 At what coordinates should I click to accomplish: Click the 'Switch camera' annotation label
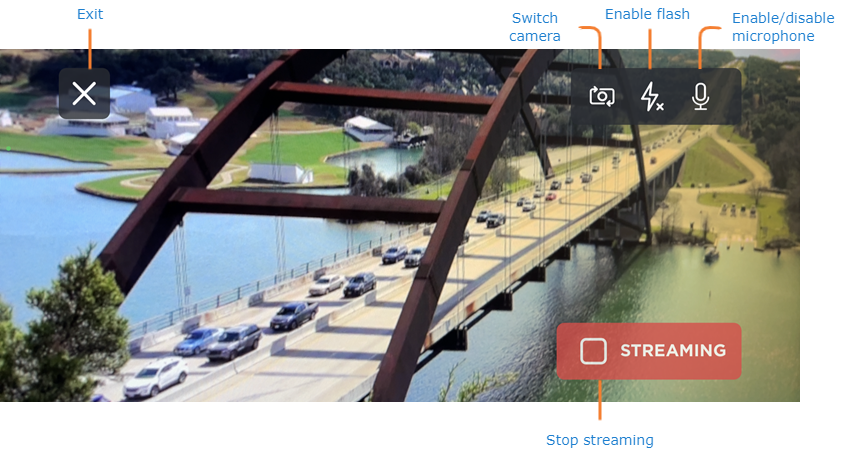coord(535,27)
